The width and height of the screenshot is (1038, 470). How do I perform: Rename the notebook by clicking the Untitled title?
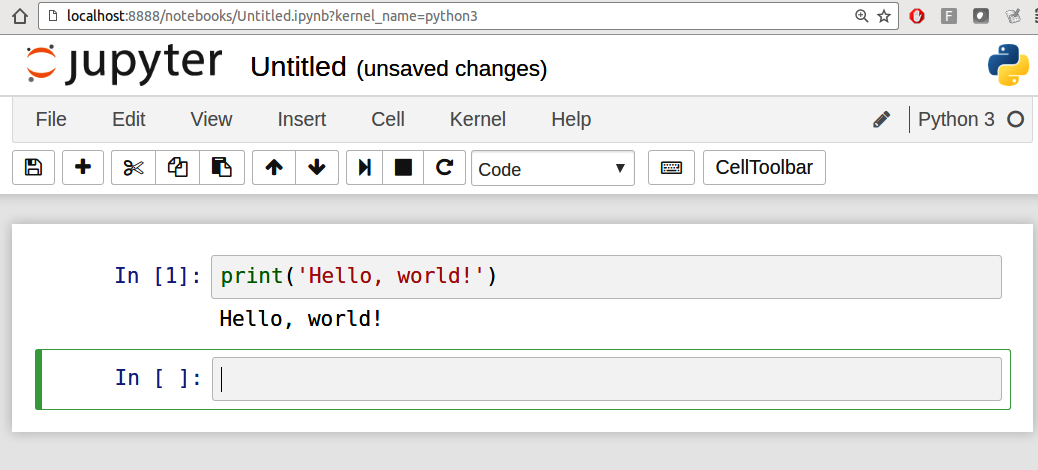297,67
